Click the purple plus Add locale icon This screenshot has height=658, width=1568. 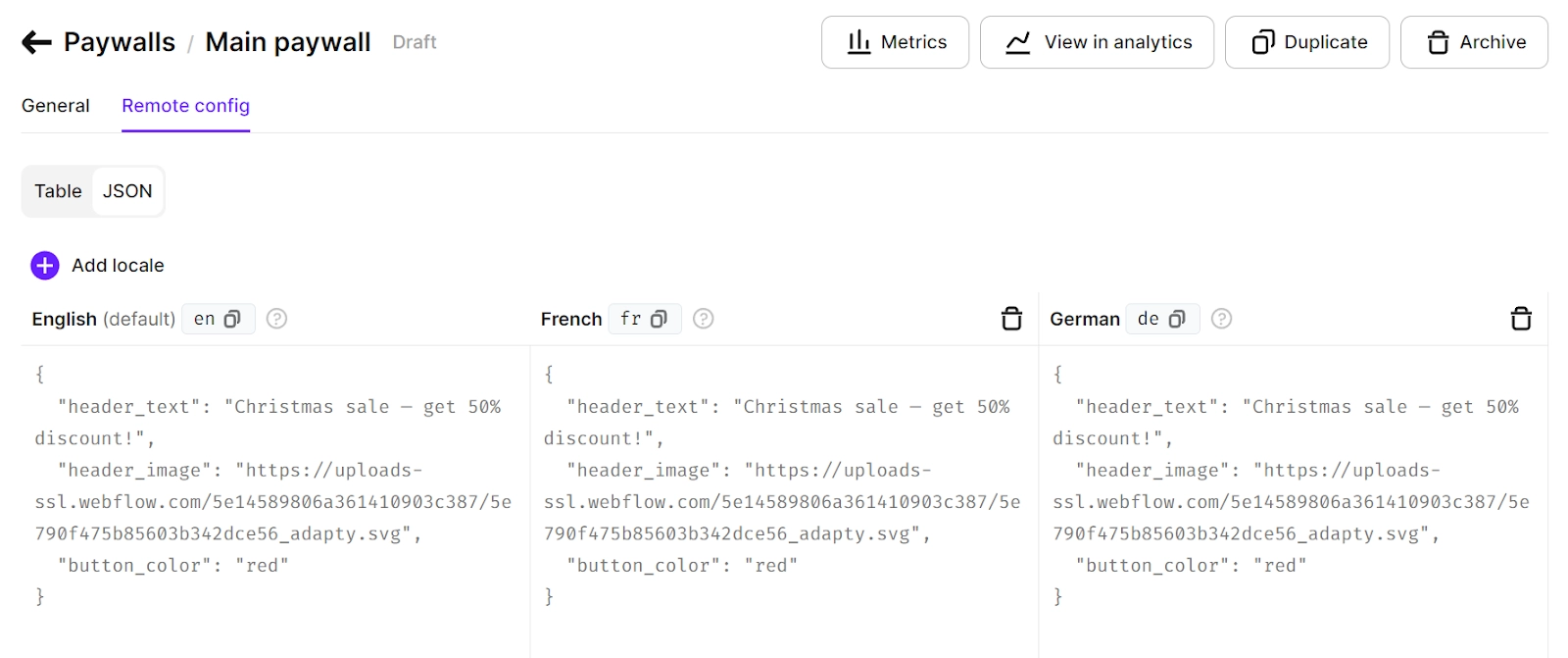click(x=45, y=266)
